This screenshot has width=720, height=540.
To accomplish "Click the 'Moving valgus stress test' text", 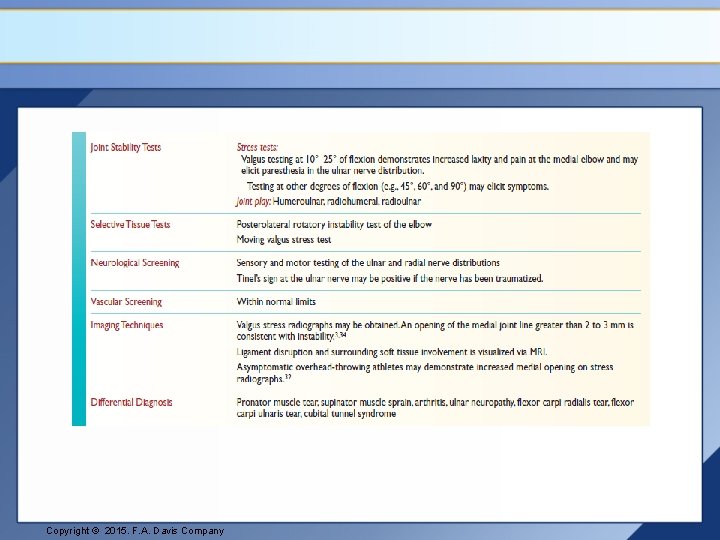I will point(284,240).
